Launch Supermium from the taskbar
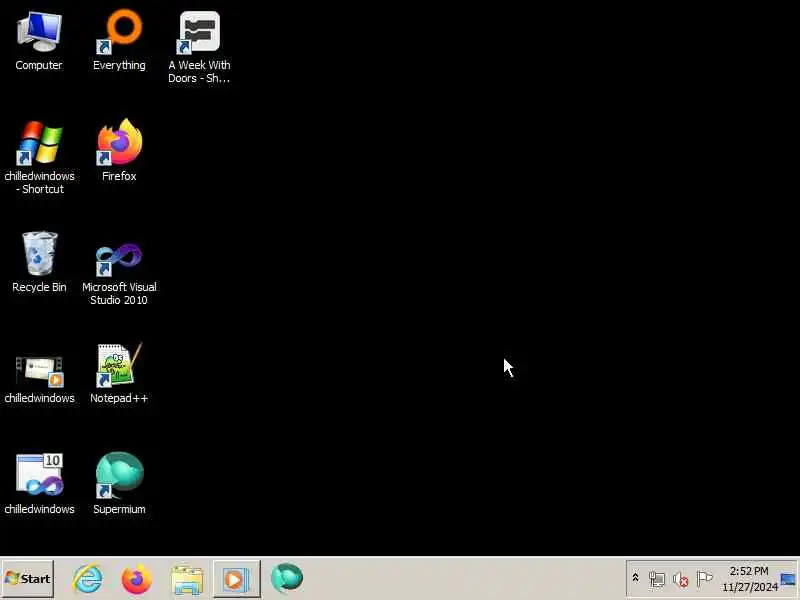 tap(287, 579)
